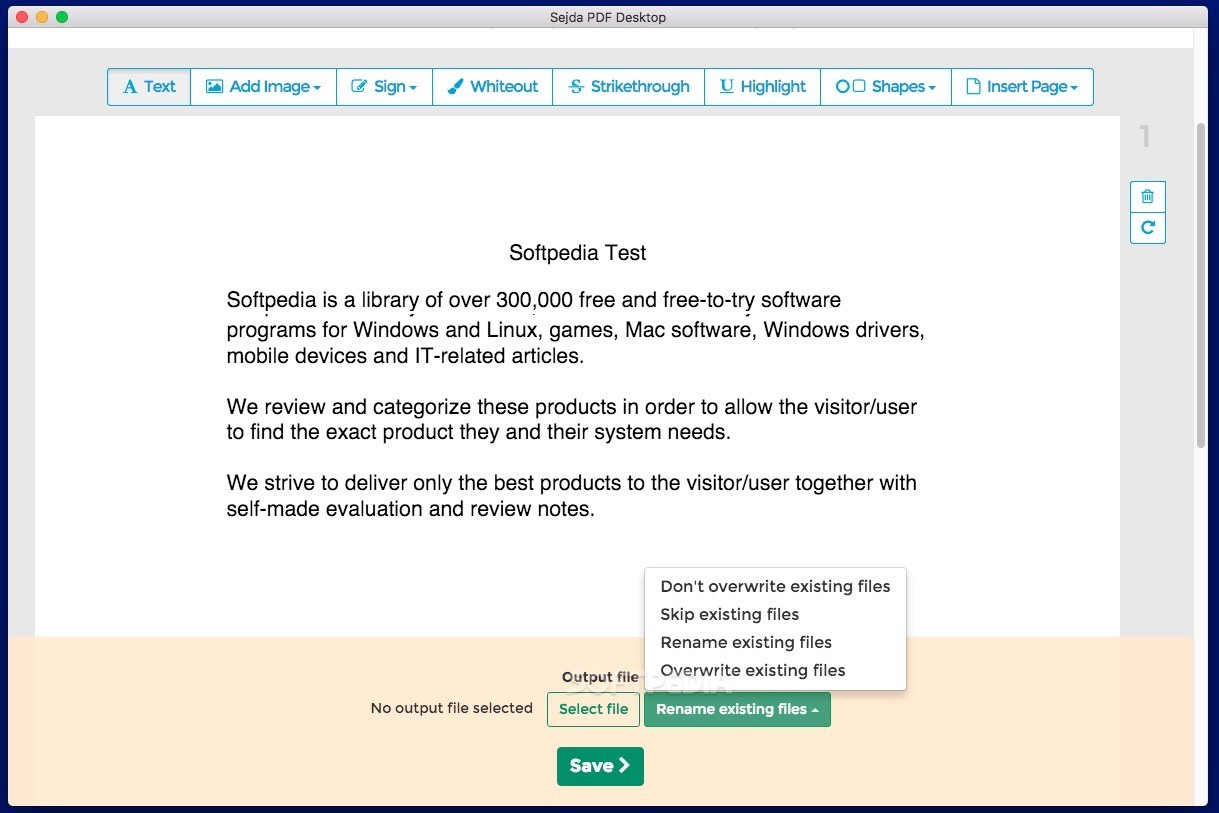The height and width of the screenshot is (813, 1219).
Task: Click the Sign tool icon
Action: [x=360, y=87]
